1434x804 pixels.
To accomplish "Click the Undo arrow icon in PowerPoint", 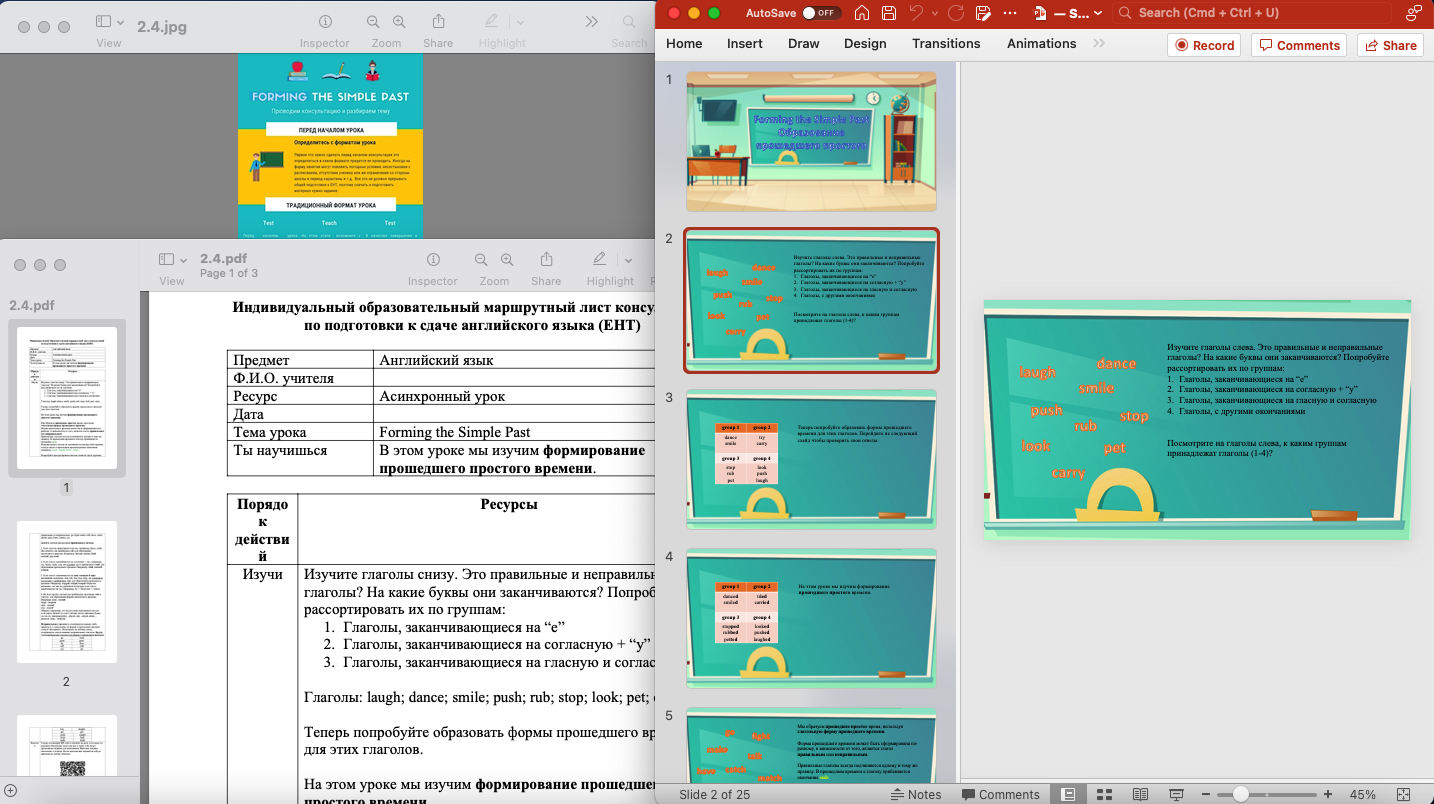I will point(916,13).
